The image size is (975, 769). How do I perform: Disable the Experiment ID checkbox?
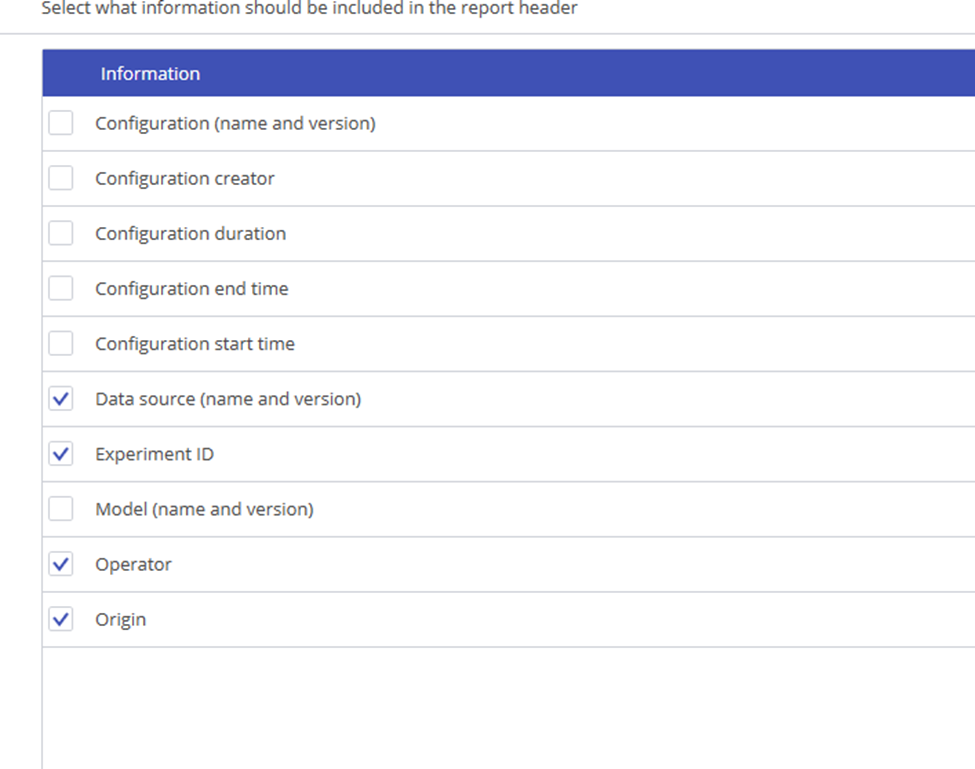coord(60,453)
